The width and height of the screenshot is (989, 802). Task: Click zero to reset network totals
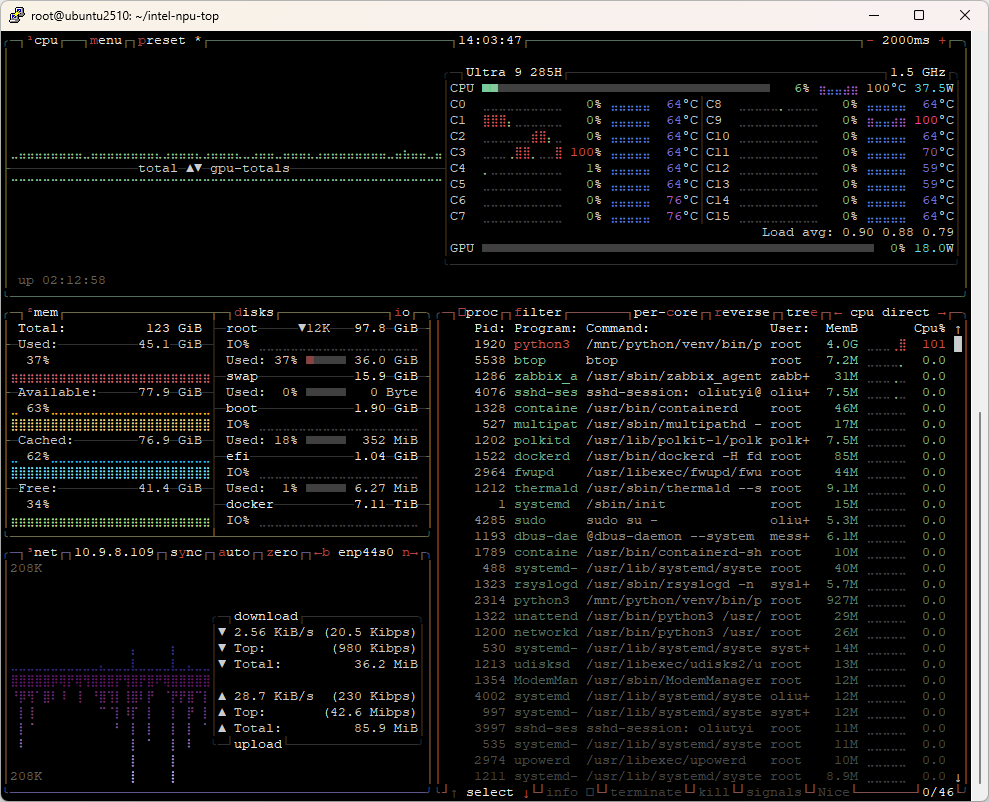[x=282, y=552]
